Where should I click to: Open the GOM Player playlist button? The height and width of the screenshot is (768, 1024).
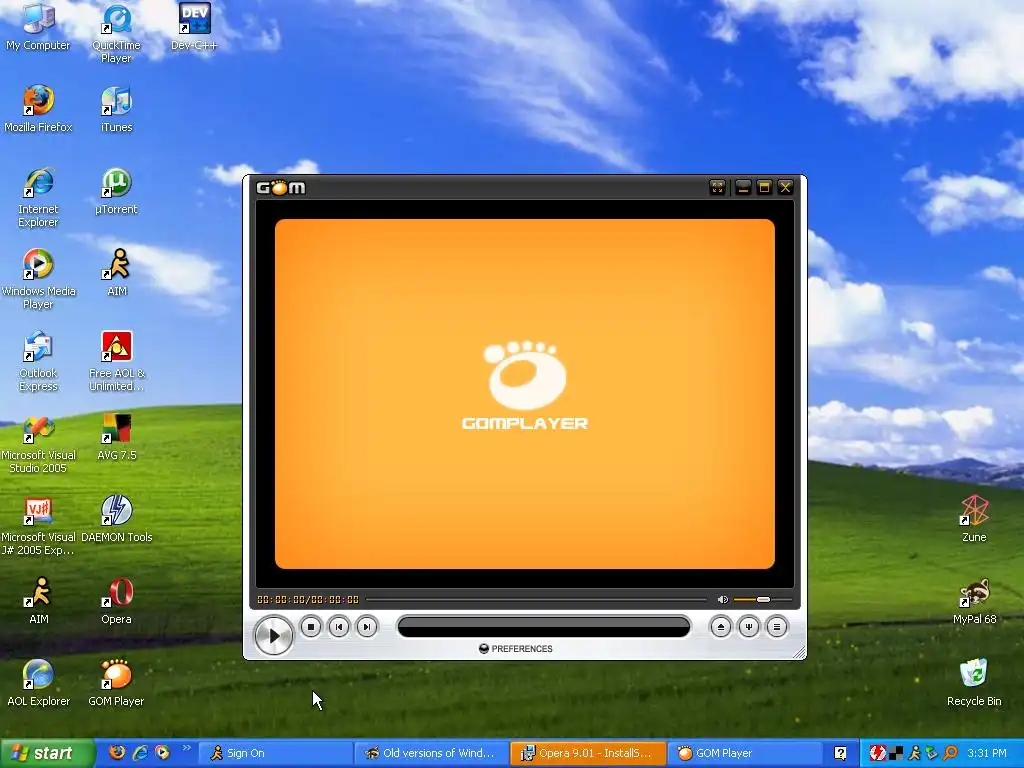click(x=776, y=627)
